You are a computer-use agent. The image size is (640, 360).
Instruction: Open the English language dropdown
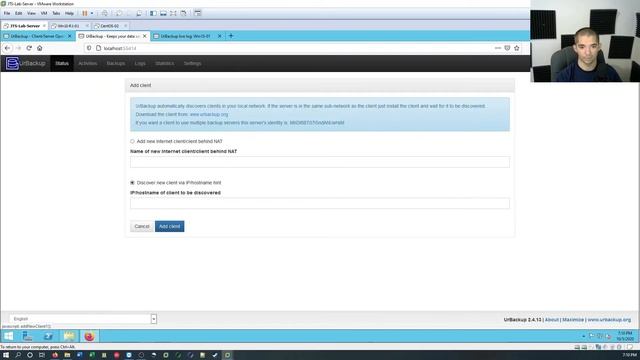click(x=83, y=319)
